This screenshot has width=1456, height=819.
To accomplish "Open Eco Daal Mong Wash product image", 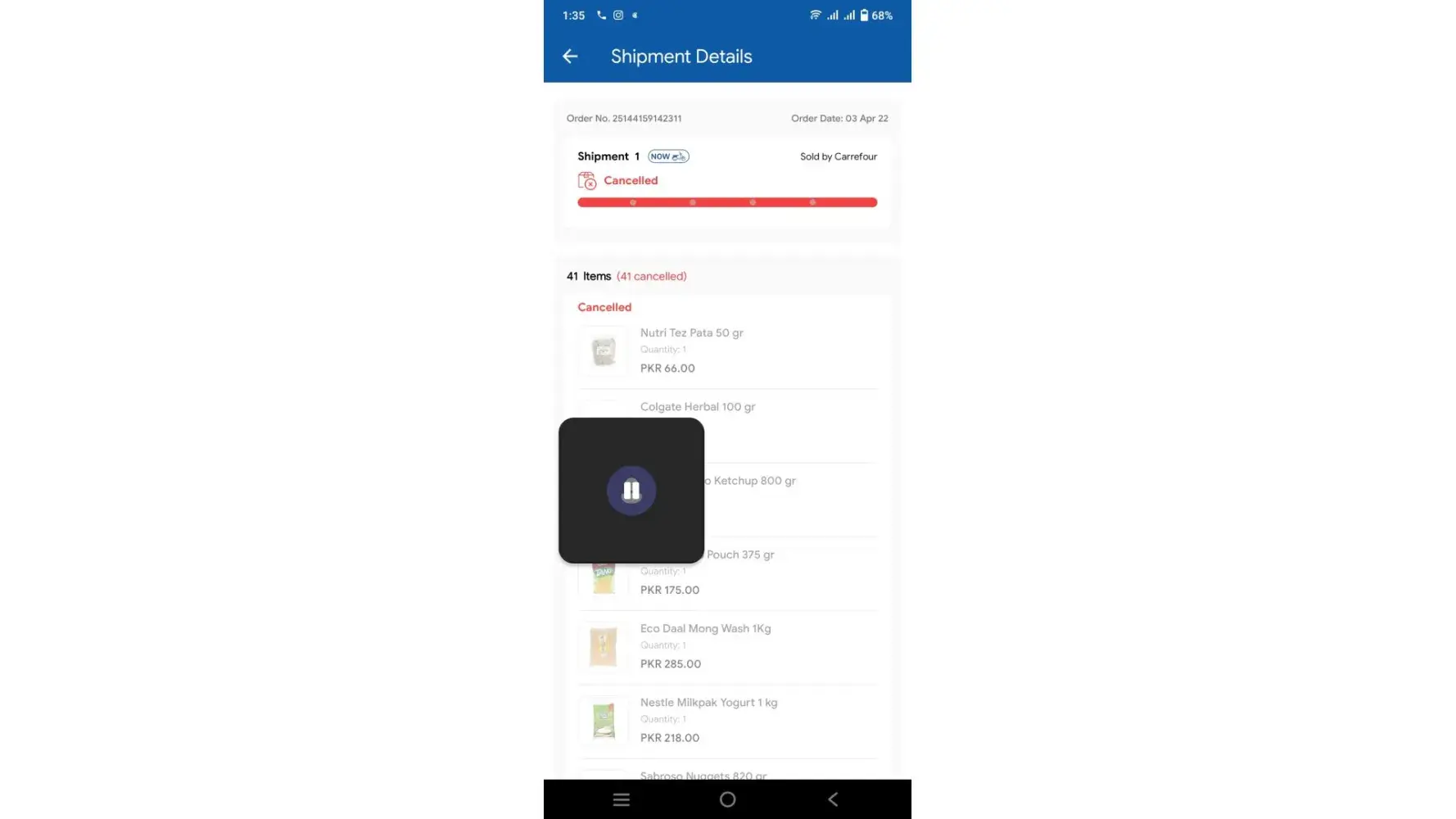I will tap(604, 647).
